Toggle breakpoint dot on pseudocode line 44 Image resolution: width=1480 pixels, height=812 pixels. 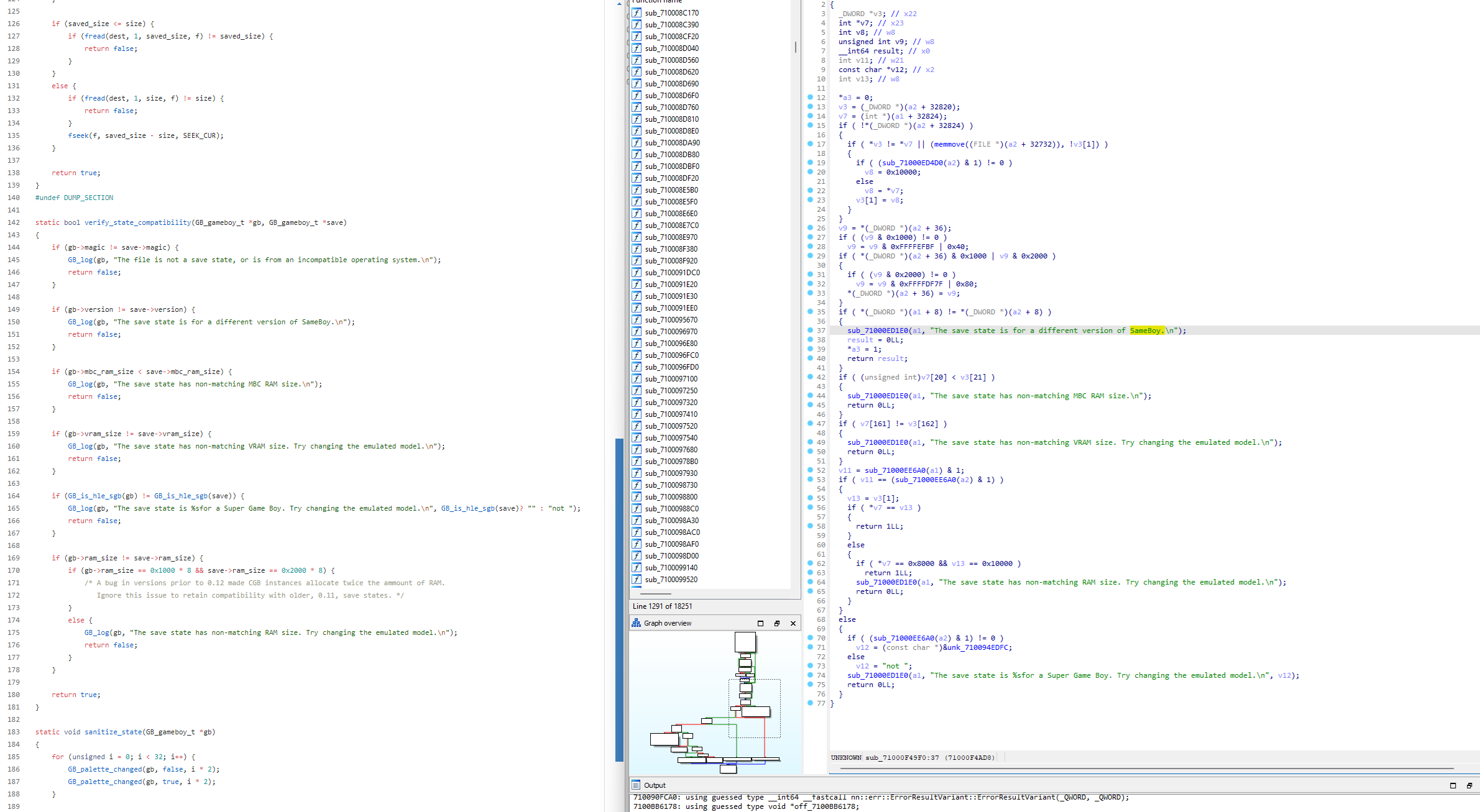810,395
